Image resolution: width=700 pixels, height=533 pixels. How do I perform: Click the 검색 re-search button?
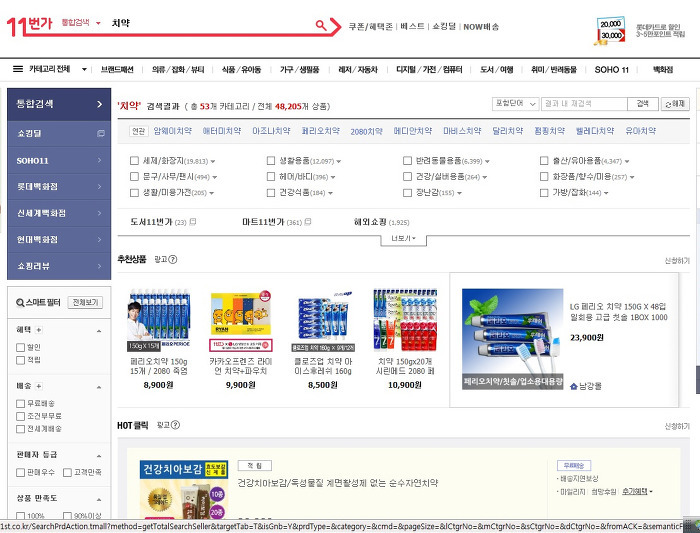(x=643, y=104)
